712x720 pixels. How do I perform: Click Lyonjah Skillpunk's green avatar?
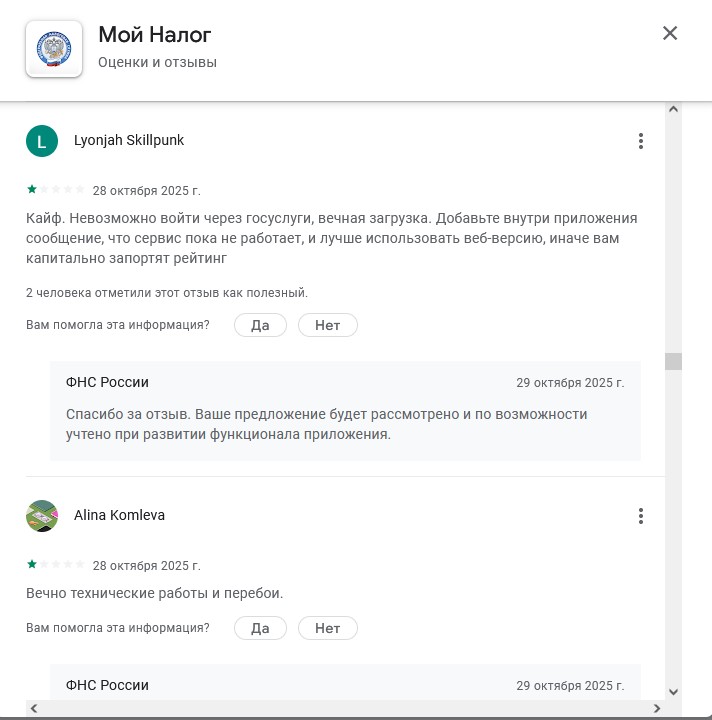41,141
